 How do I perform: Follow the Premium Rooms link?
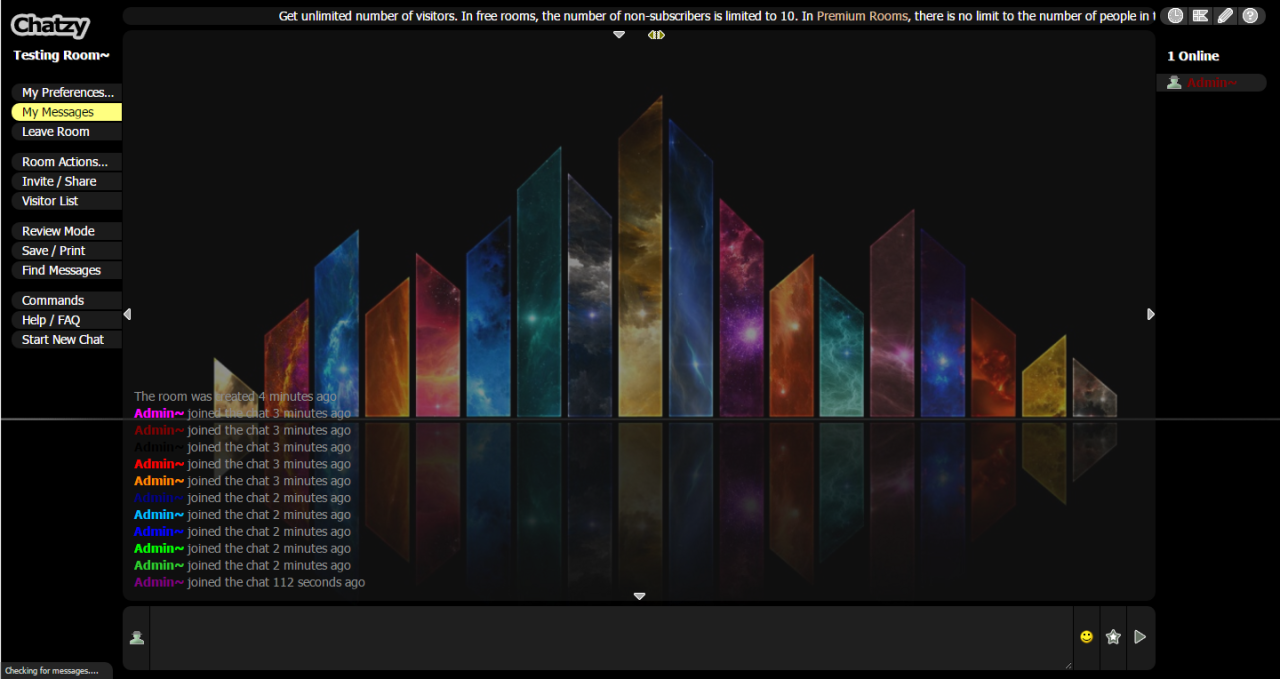click(x=862, y=16)
